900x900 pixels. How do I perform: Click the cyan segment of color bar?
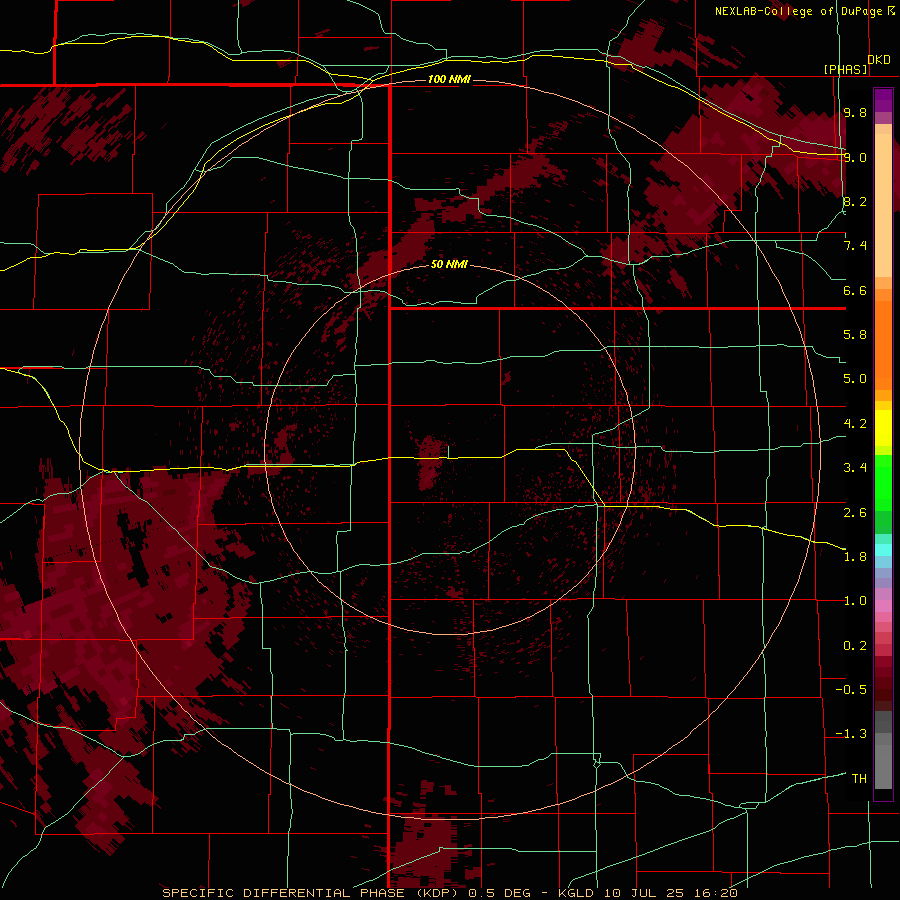(x=883, y=549)
